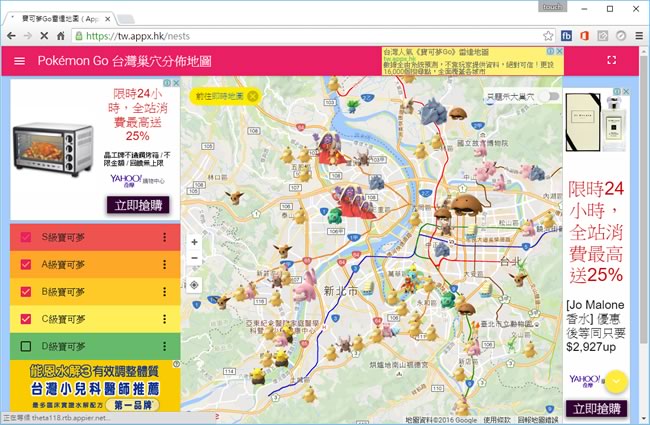Select the 寶可夢Go browser tab
The image size is (650, 425).
coord(65,17)
